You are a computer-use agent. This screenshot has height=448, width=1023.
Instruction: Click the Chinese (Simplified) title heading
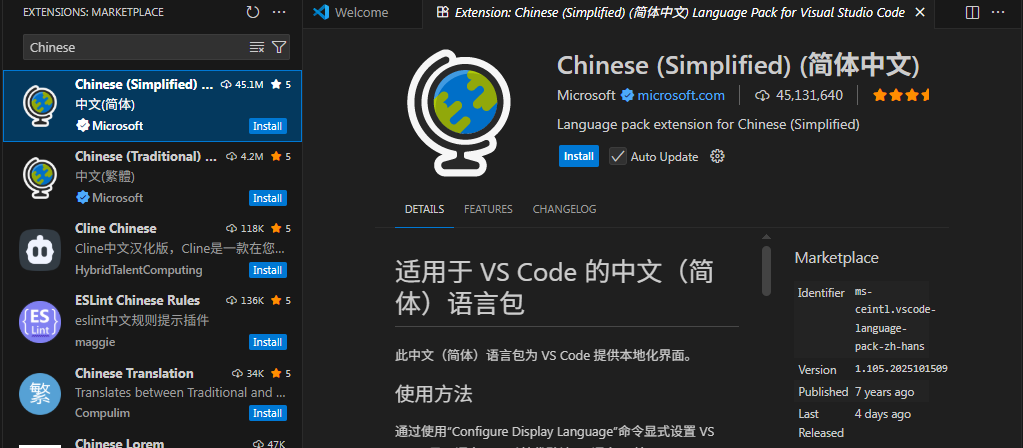(x=738, y=65)
